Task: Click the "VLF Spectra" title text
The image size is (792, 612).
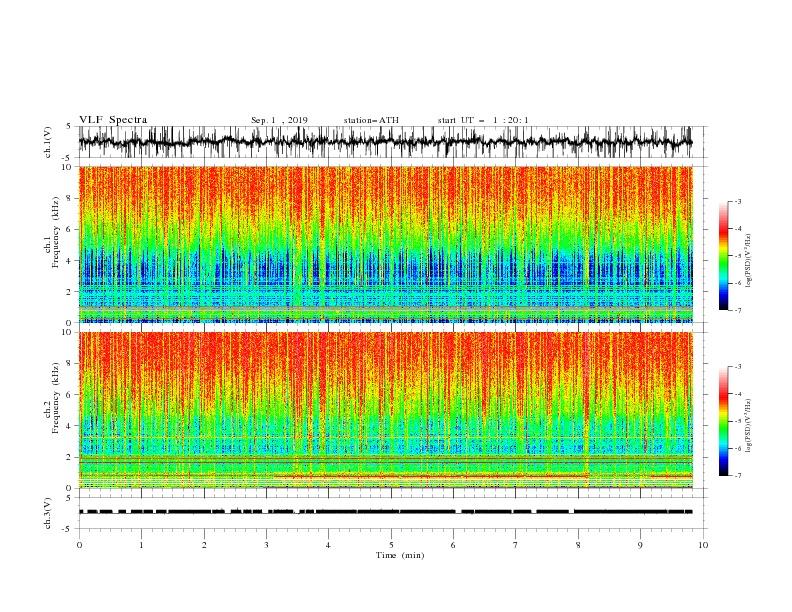Action: (x=113, y=120)
